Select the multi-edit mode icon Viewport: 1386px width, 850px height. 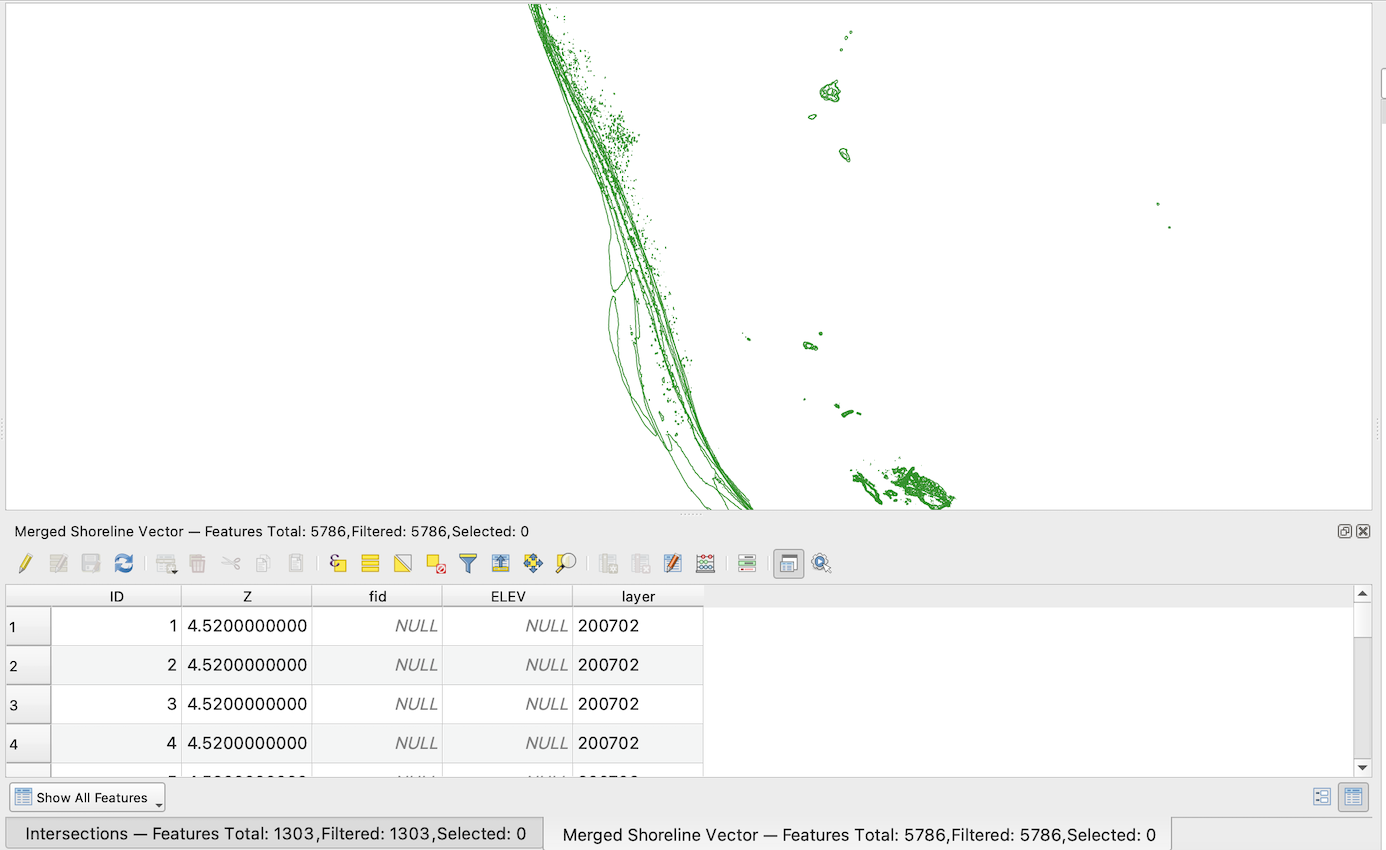[x=58, y=563]
